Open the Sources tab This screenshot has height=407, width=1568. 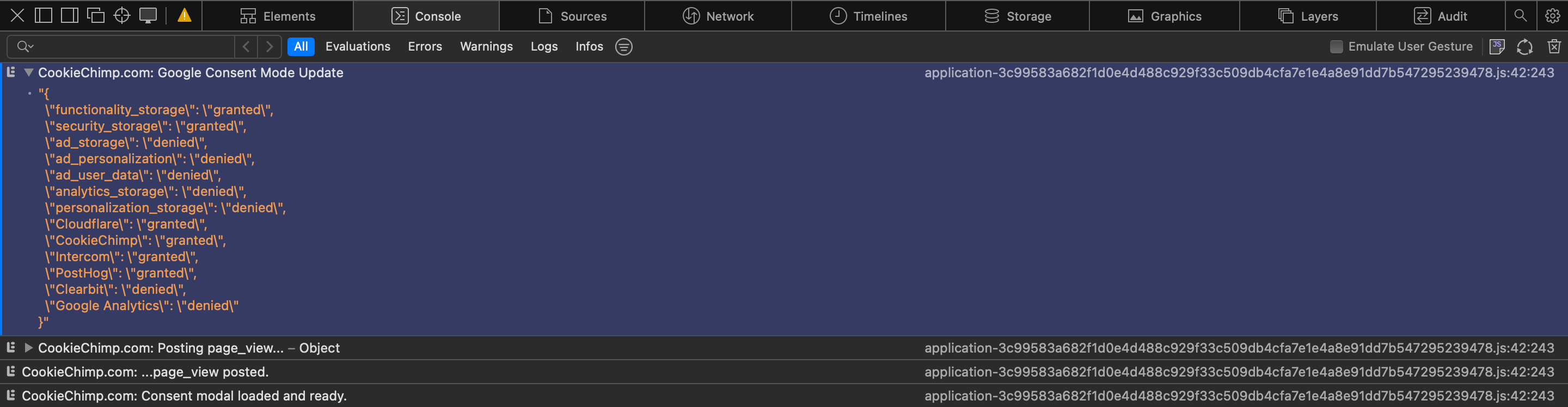pyautogui.click(x=572, y=16)
